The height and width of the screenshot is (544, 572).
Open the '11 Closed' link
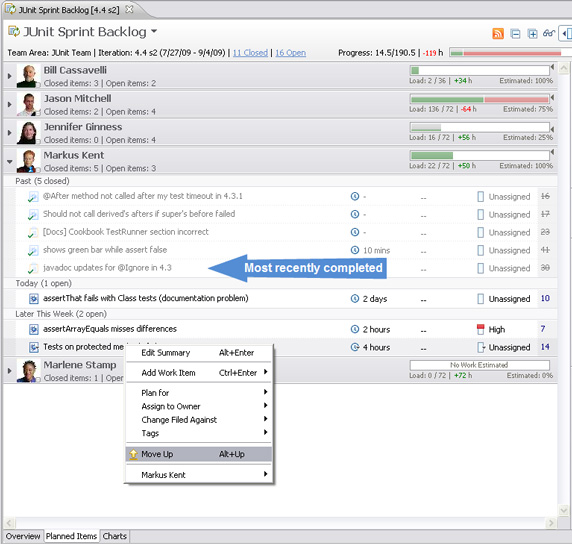[250, 53]
